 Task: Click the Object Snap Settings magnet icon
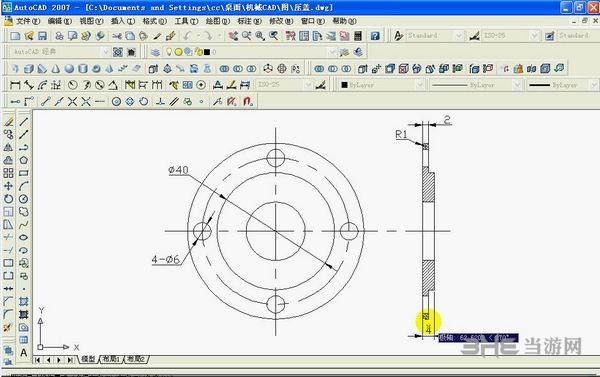(x=248, y=101)
